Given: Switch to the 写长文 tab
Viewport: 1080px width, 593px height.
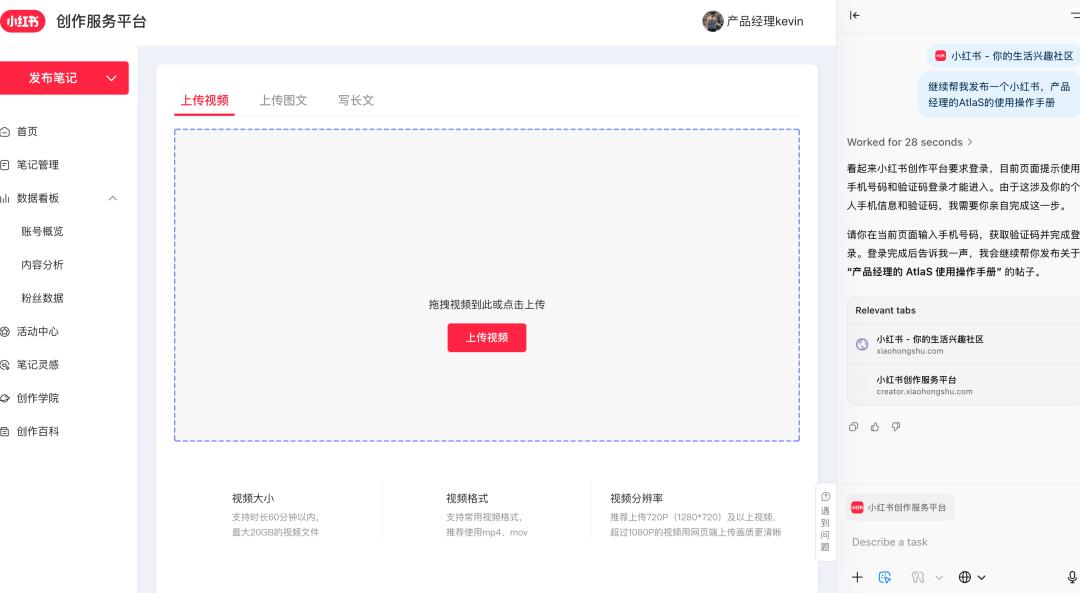Looking at the screenshot, I should [355, 100].
